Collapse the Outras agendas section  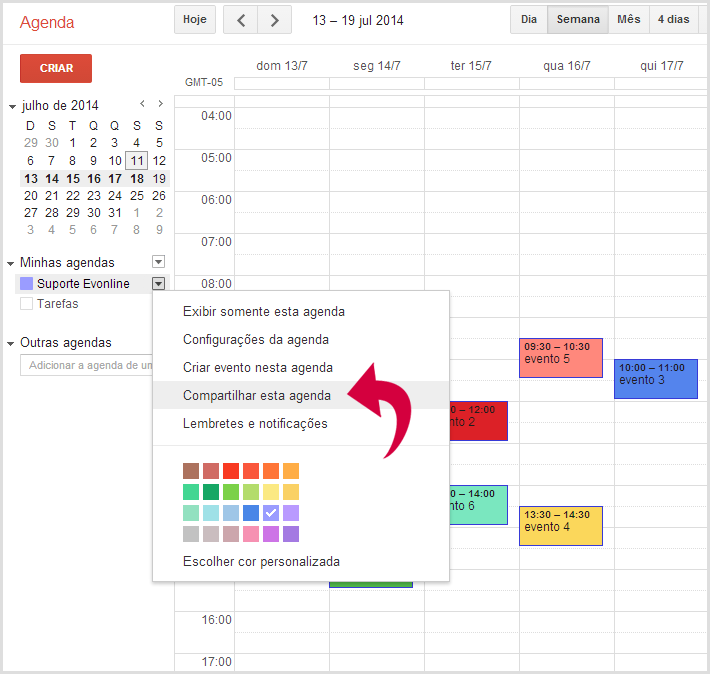click(10, 344)
